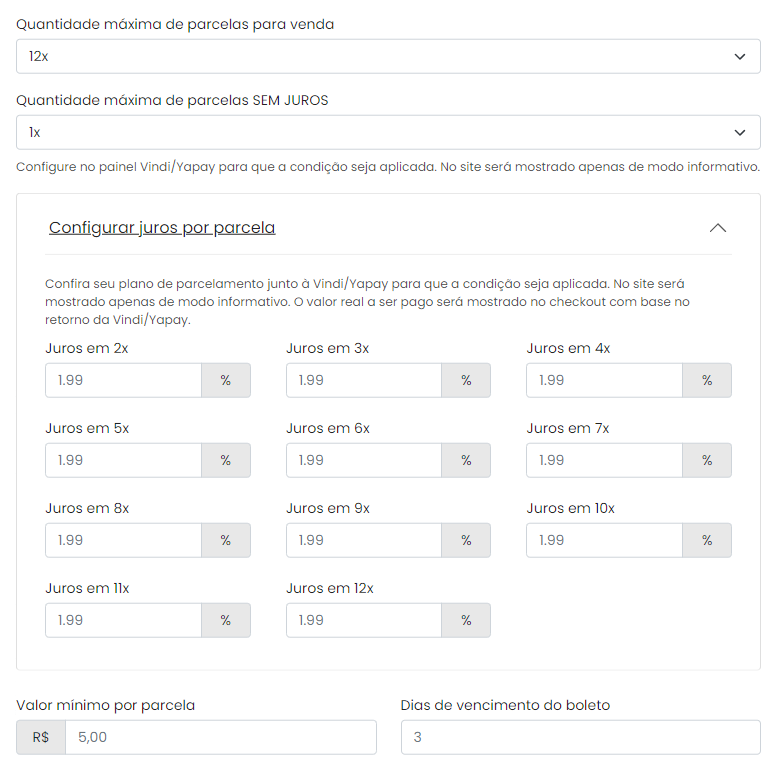Click the Juros em 5x input field
Screen dimensions: 773x771
123,460
